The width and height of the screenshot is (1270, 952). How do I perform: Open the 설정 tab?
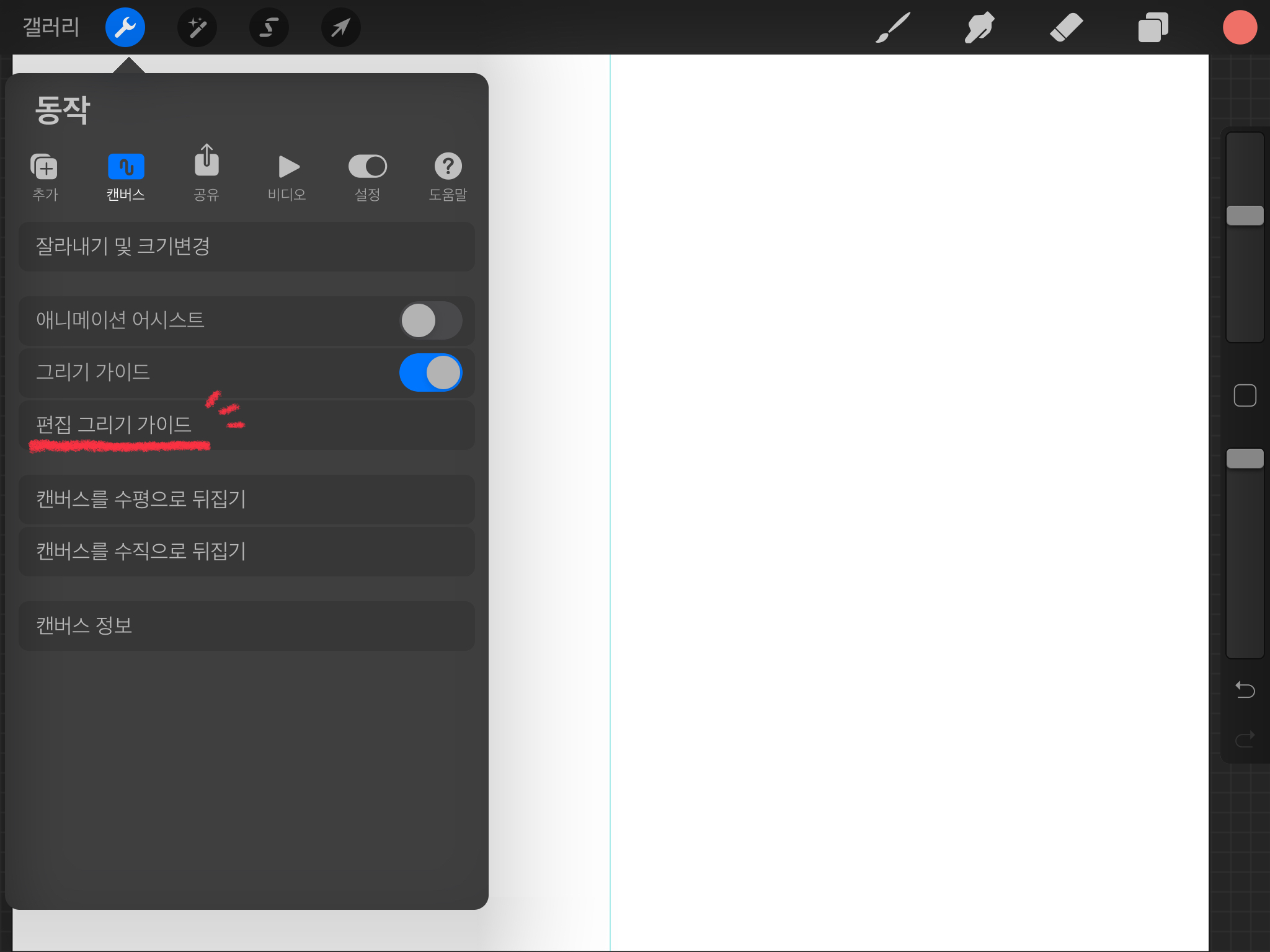point(367,177)
